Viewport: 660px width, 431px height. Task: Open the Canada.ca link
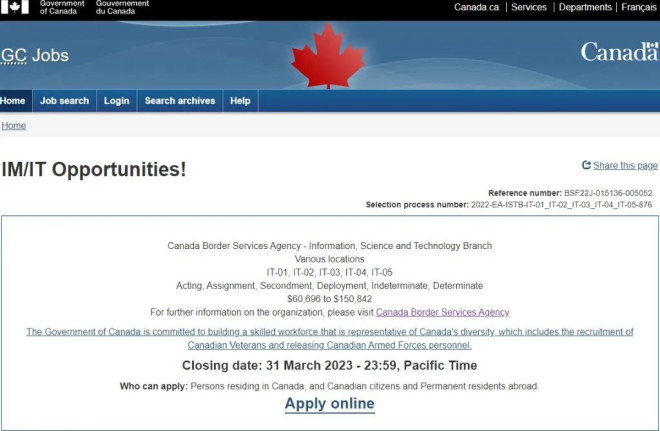(x=477, y=7)
